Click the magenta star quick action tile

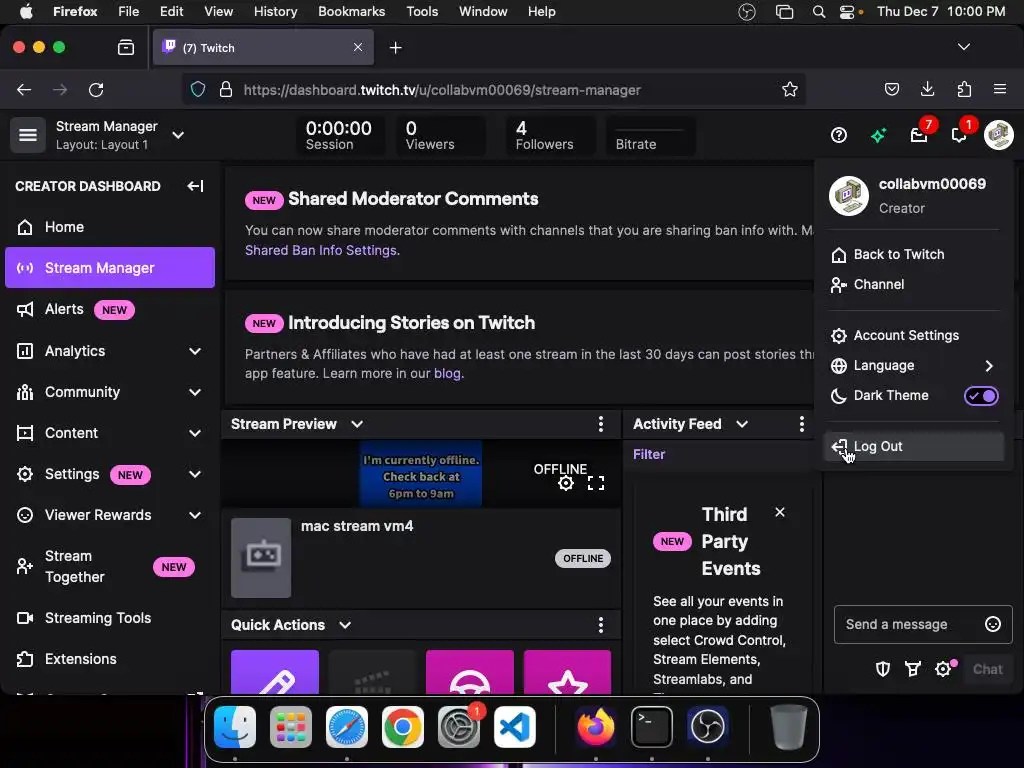(567, 671)
